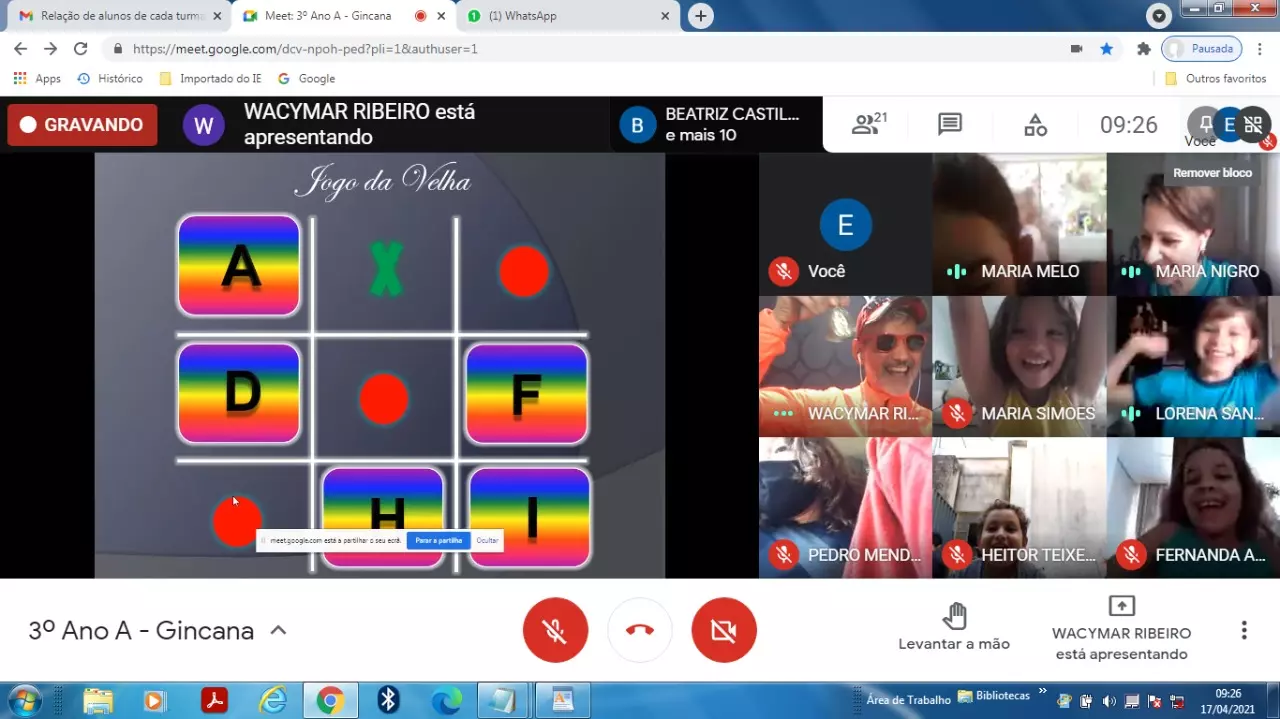Click the red hang up call button
The image size is (1280, 719).
pos(640,630)
